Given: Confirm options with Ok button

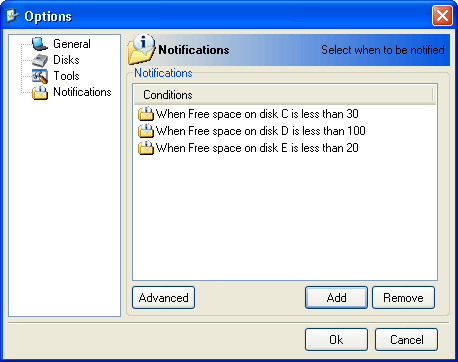Looking at the screenshot, I should coord(336,339).
